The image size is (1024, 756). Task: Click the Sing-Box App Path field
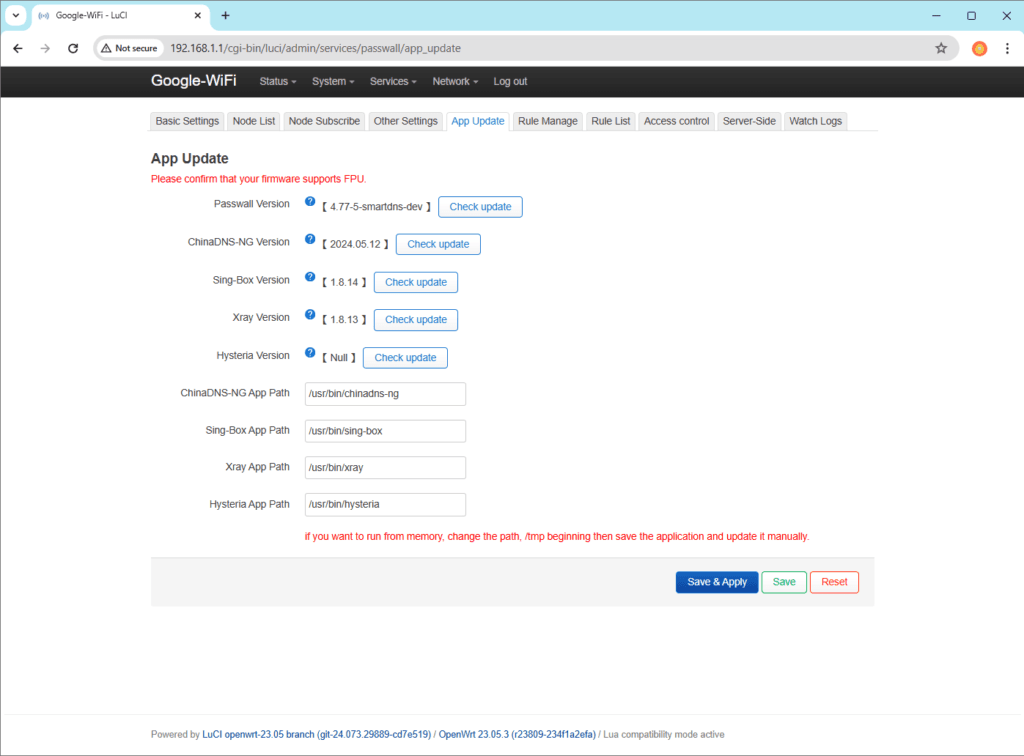[385, 431]
